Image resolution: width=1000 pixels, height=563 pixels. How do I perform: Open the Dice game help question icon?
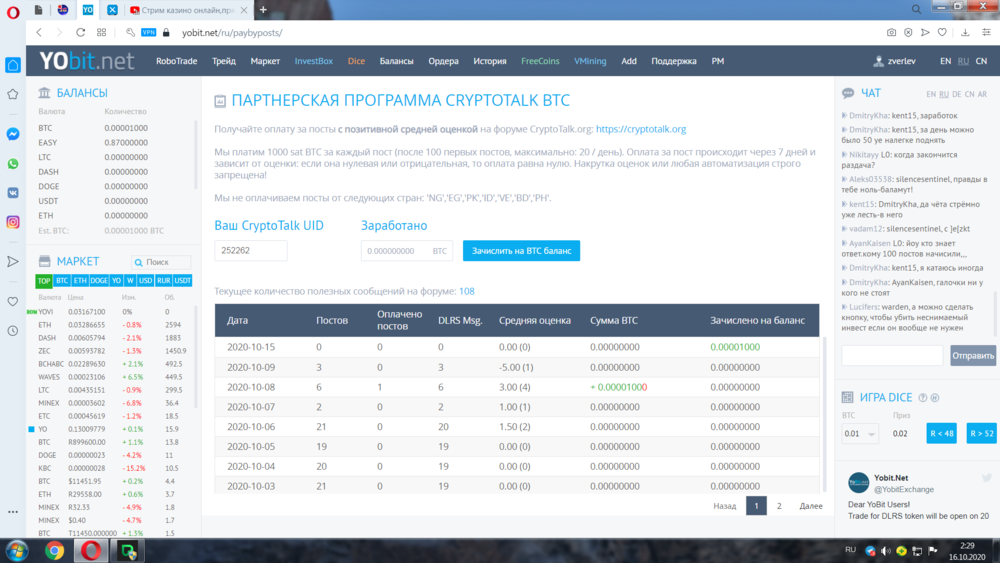click(x=923, y=398)
